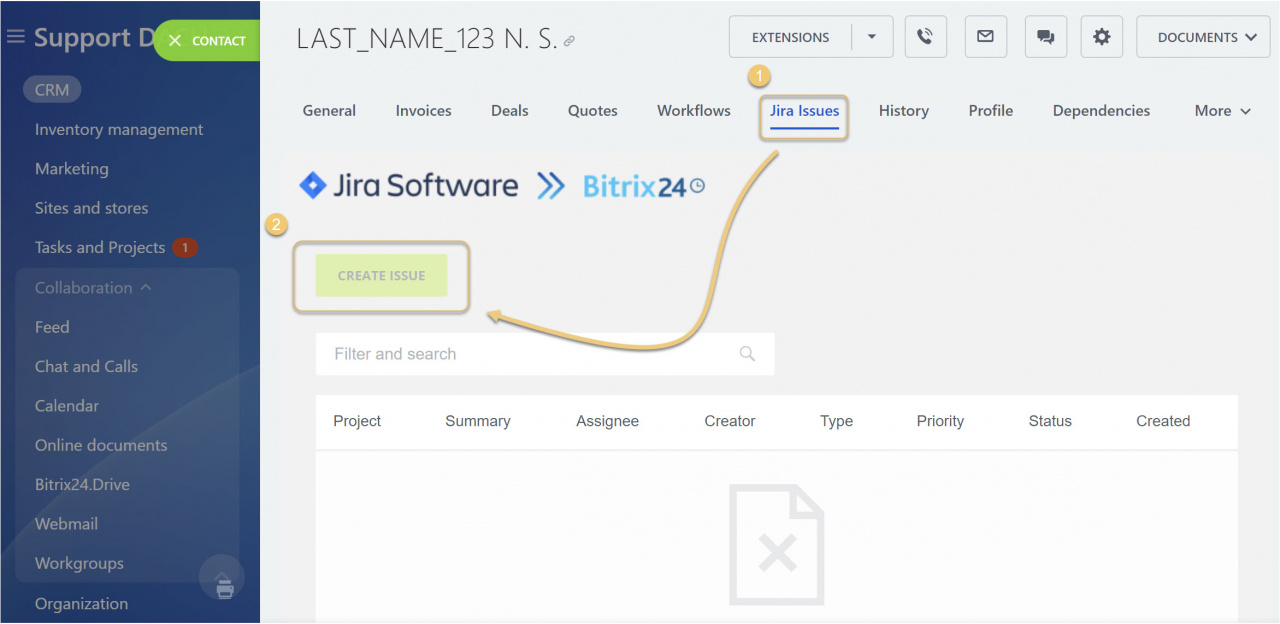This screenshot has width=1280, height=624.
Task: Switch to the Quotes tab
Action: [593, 111]
